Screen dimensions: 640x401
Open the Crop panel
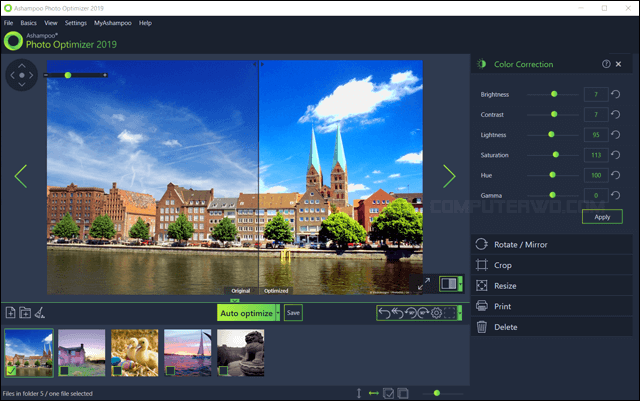click(552, 265)
